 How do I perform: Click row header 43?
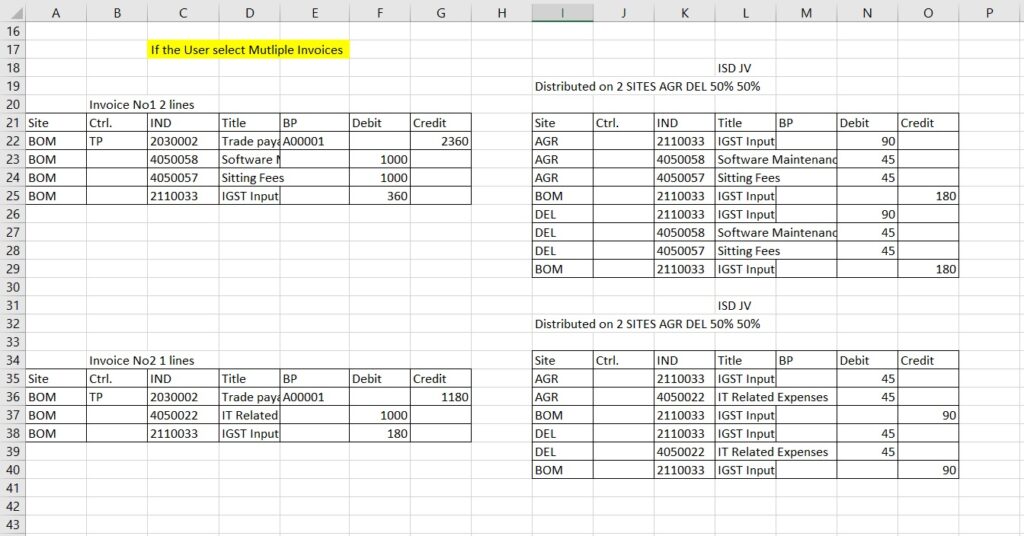(13, 525)
